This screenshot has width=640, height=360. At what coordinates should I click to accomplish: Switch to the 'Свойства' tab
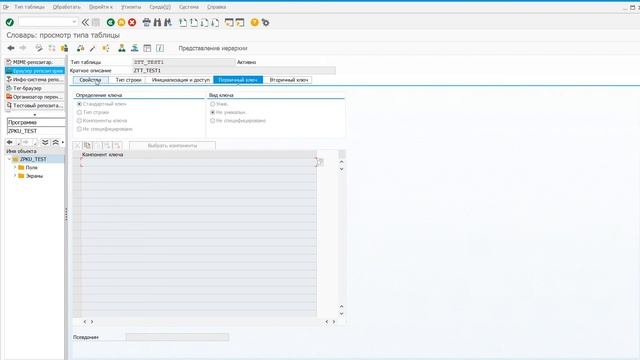pos(91,80)
